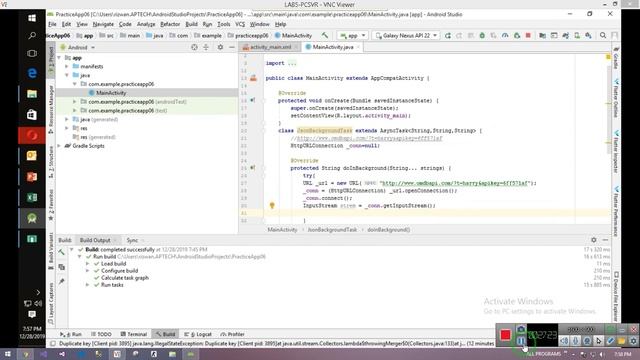This screenshot has width=640, height=360.
Task: Collapse the java folder node
Action: point(67,75)
